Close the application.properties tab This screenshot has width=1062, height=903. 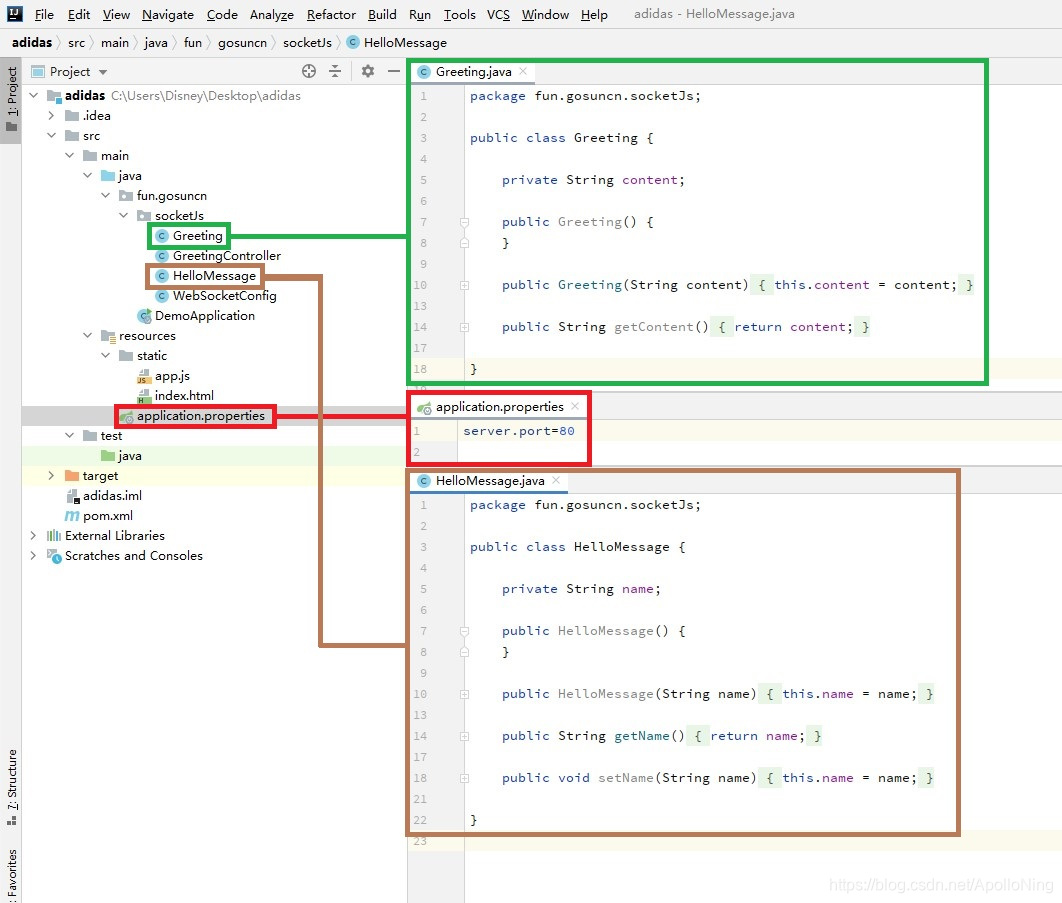click(x=575, y=406)
